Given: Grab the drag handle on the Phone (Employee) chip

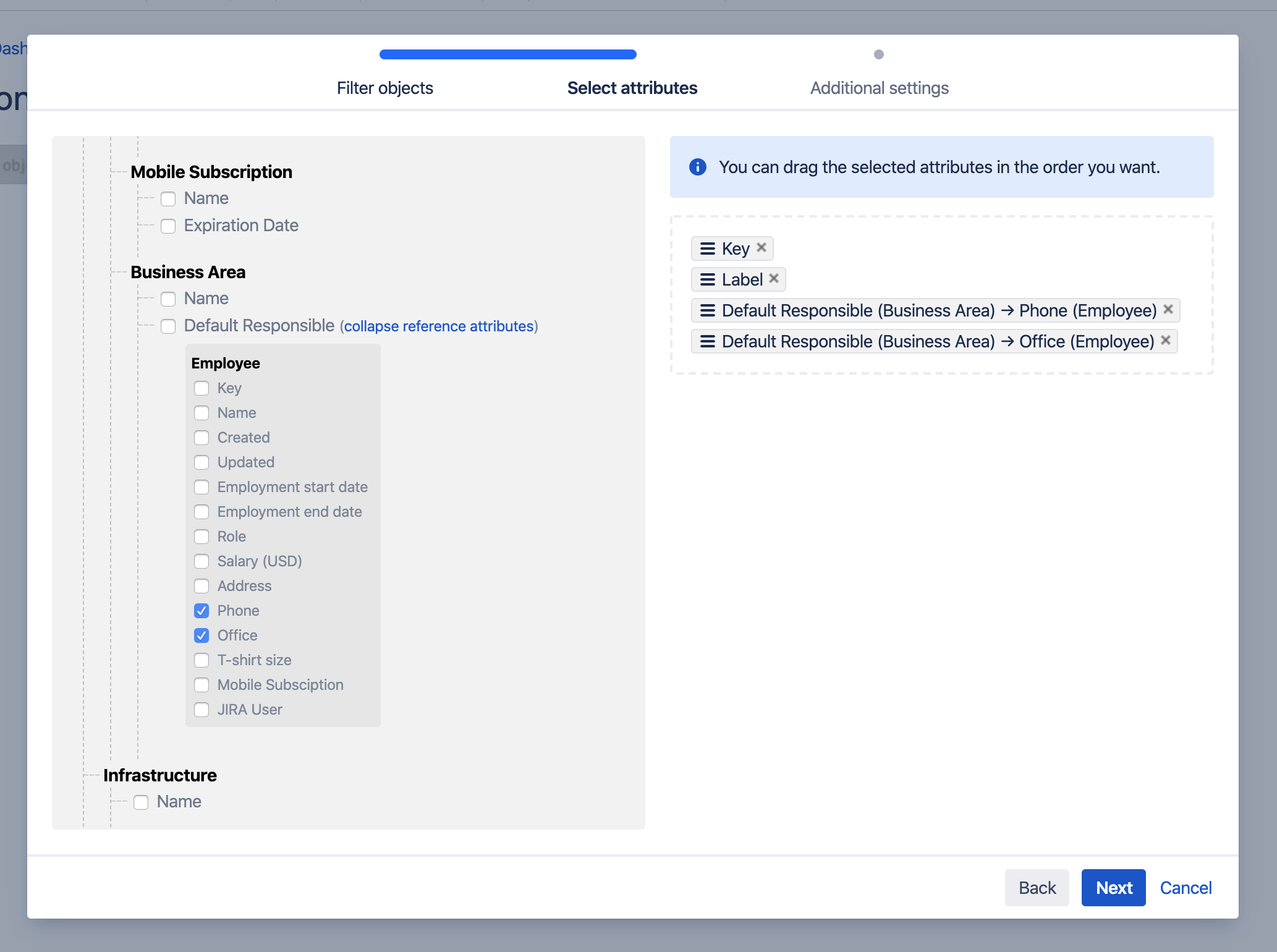Looking at the screenshot, I should point(706,310).
